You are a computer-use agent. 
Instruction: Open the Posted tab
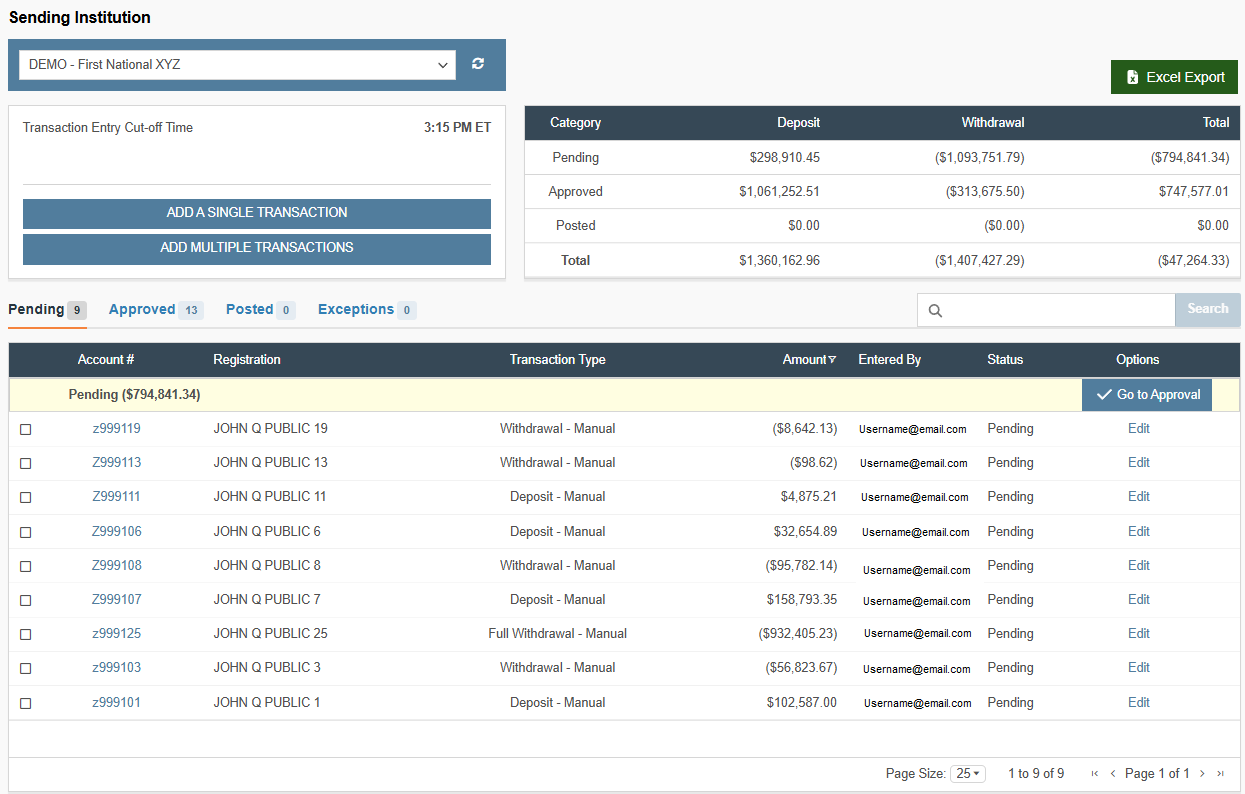pos(260,310)
